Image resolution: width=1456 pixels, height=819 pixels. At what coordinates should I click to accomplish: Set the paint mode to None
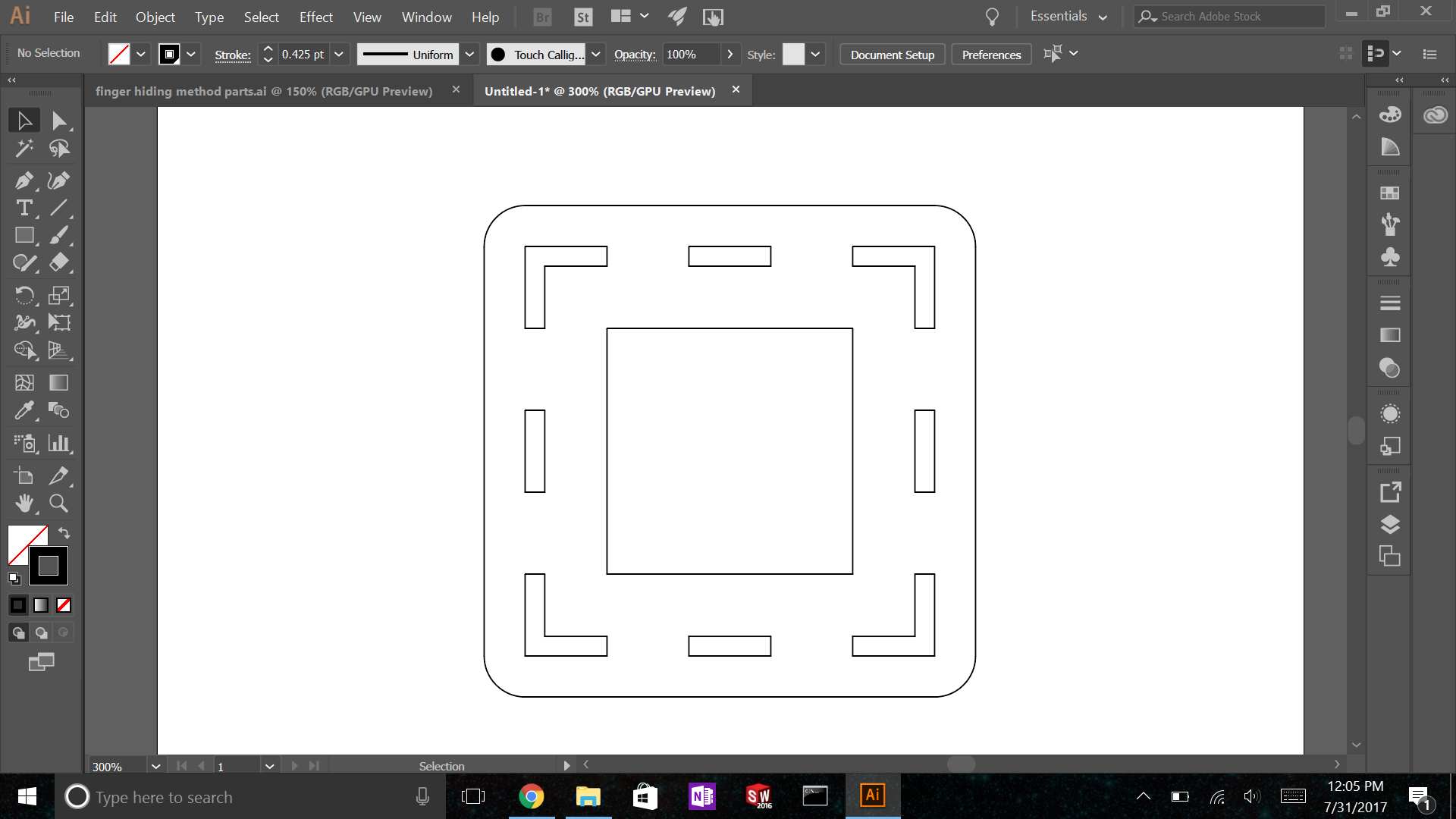(64, 605)
